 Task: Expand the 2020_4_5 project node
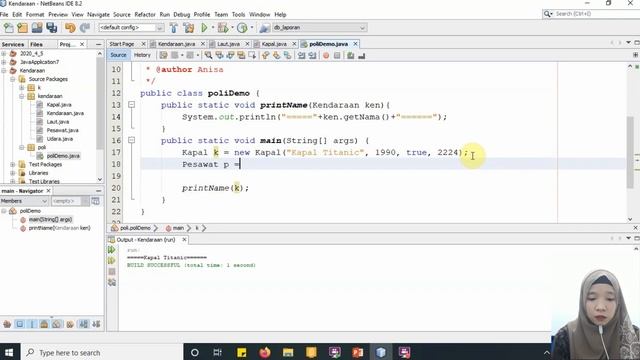(4, 53)
